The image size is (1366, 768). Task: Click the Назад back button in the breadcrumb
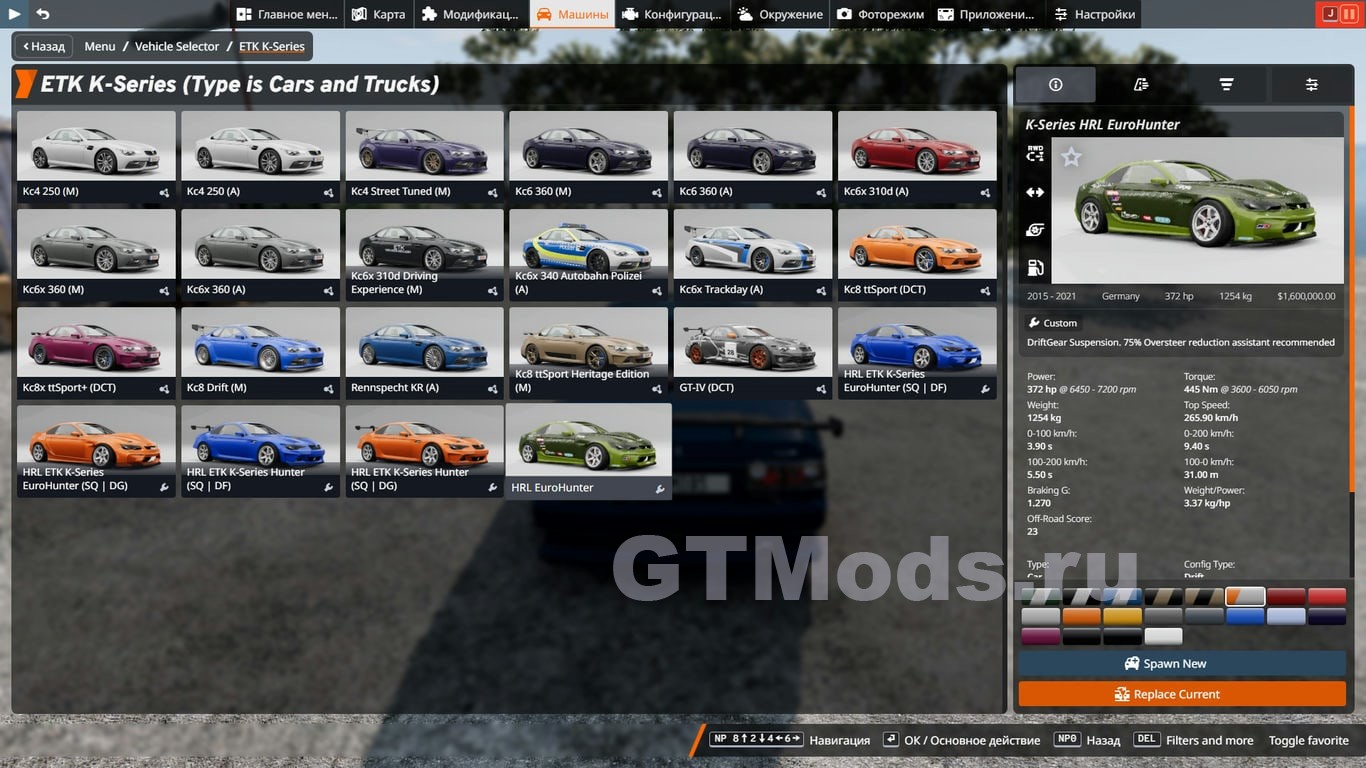44,46
